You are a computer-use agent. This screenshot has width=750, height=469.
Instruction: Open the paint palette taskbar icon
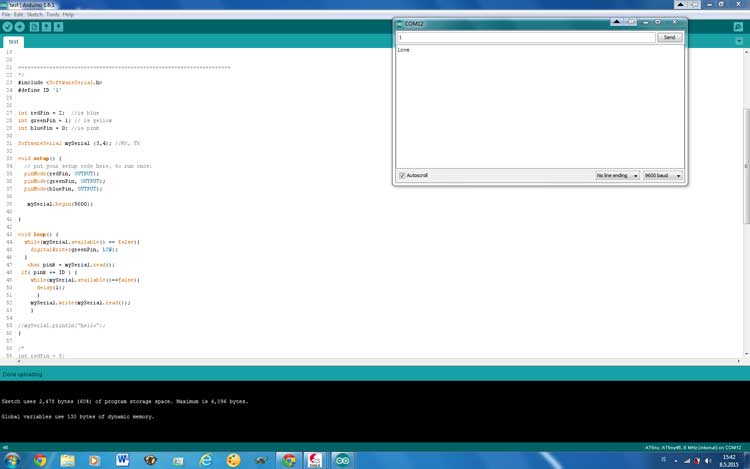point(233,460)
